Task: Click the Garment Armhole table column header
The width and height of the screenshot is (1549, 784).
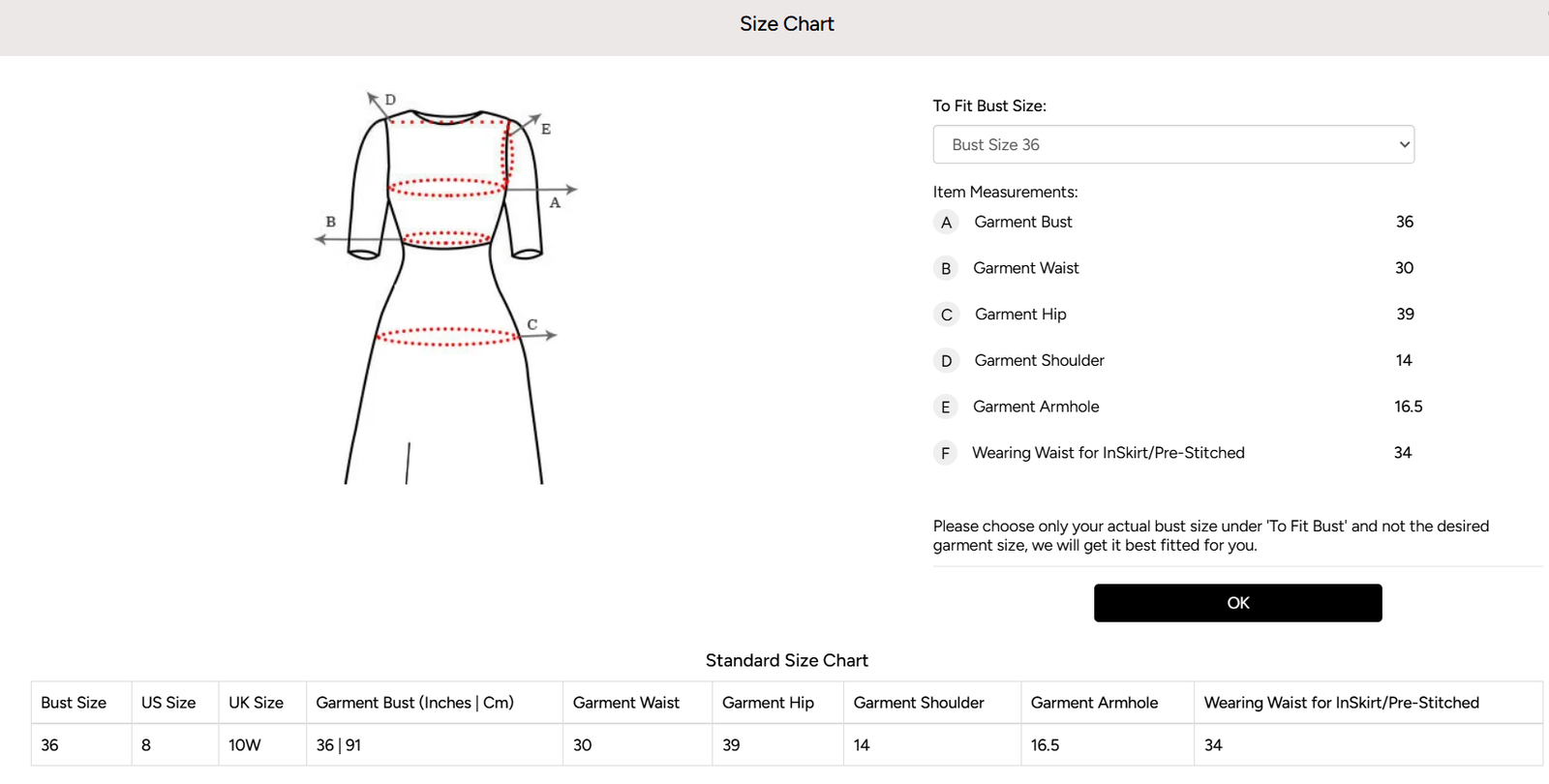Action: click(1094, 703)
